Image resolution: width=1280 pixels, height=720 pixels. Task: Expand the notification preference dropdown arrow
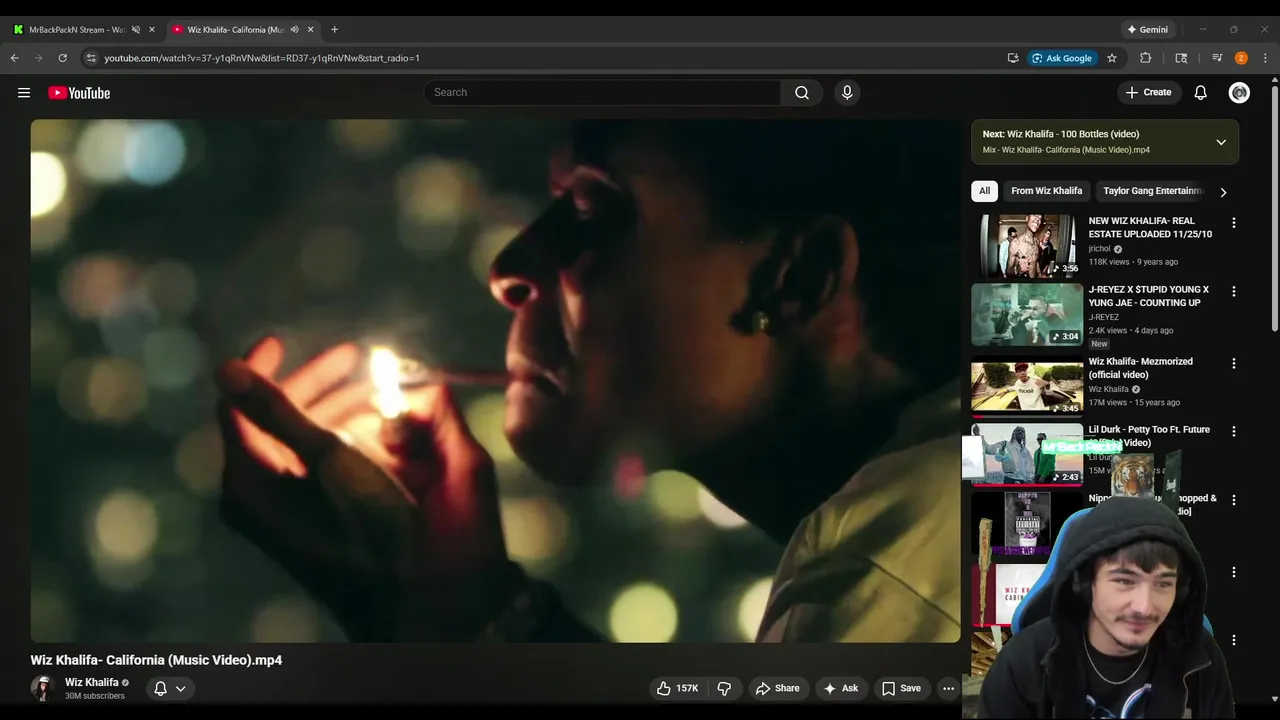pyautogui.click(x=181, y=688)
